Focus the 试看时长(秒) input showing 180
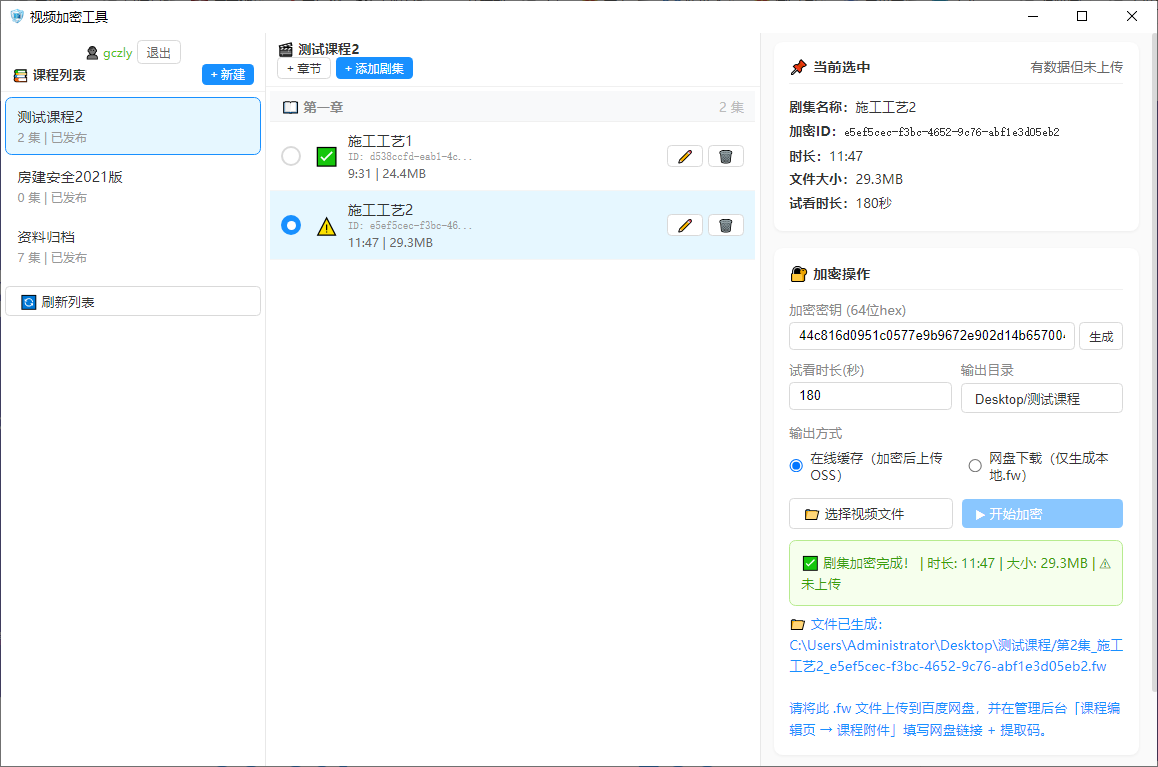This screenshot has height=767, width=1158. pyautogui.click(x=870, y=396)
